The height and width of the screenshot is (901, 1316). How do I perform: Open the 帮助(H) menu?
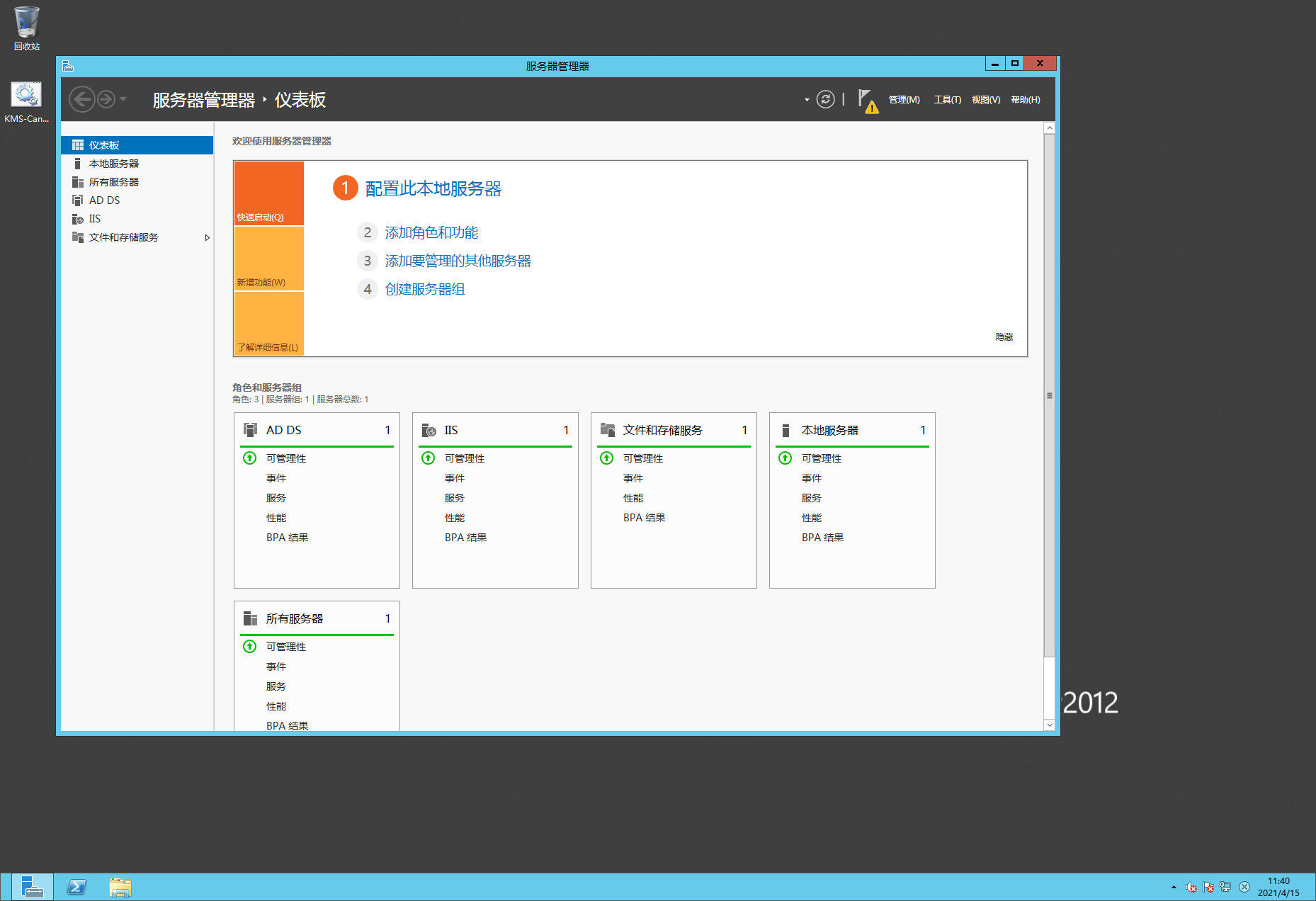tap(1026, 100)
